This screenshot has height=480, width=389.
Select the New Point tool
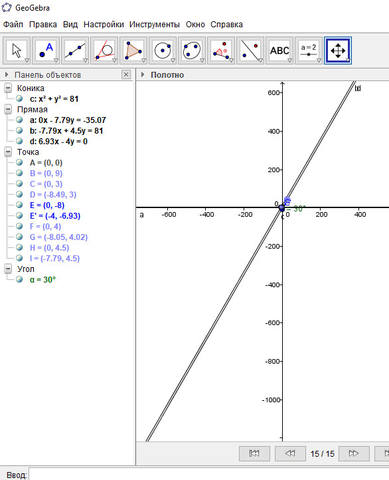(46, 51)
